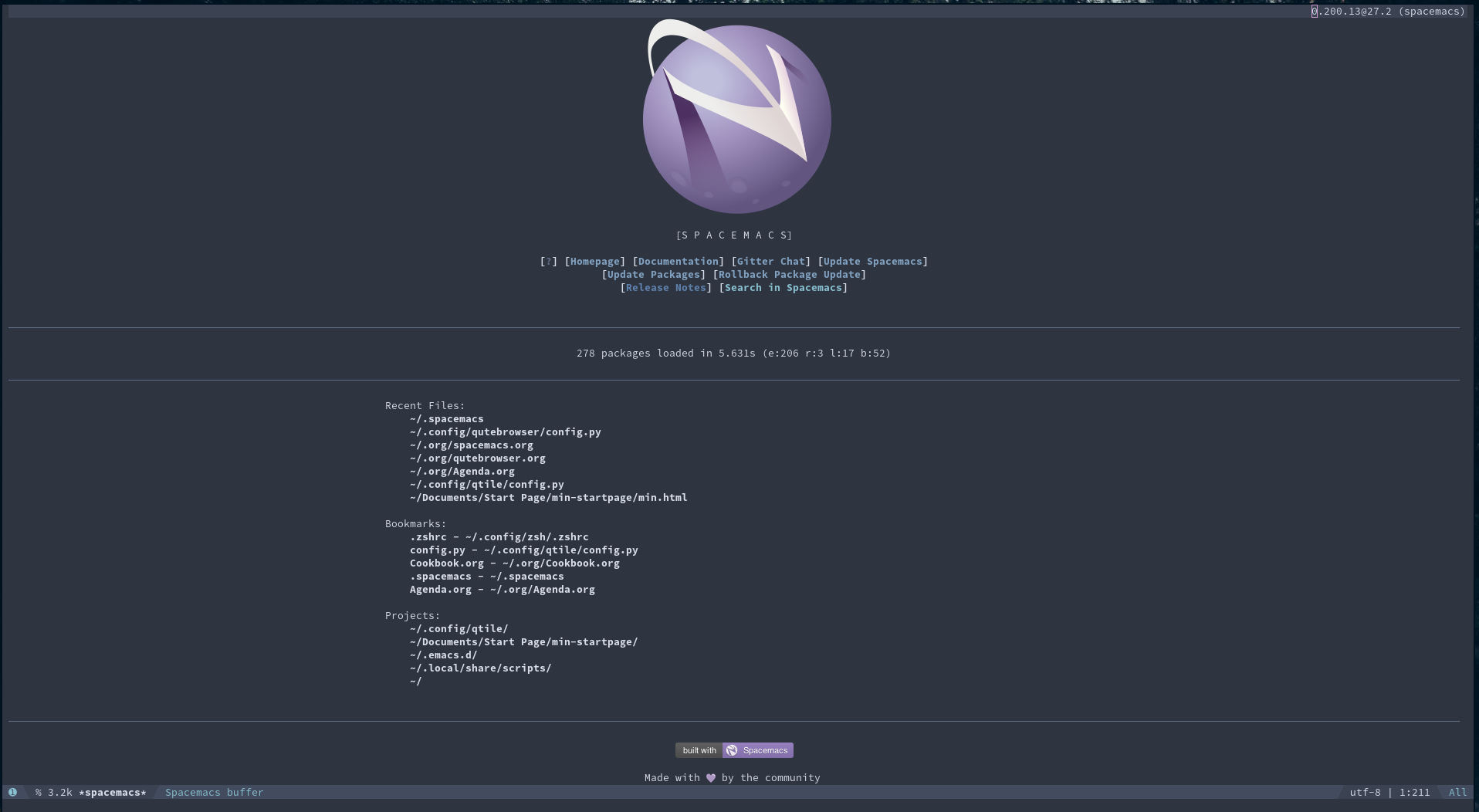Open the config.py bookmark entry
Image resolution: width=1479 pixels, height=812 pixels.
(524, 550)
